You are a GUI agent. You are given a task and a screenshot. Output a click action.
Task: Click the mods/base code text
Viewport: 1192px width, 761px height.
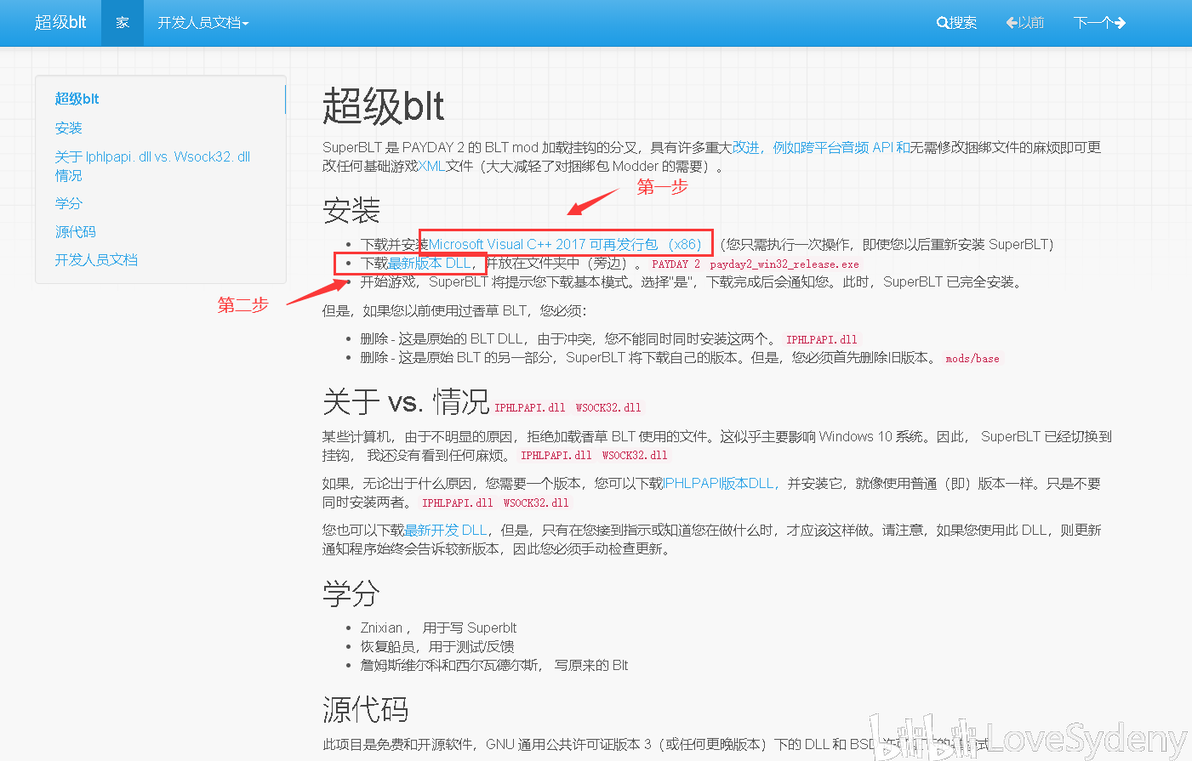(972, 359)
